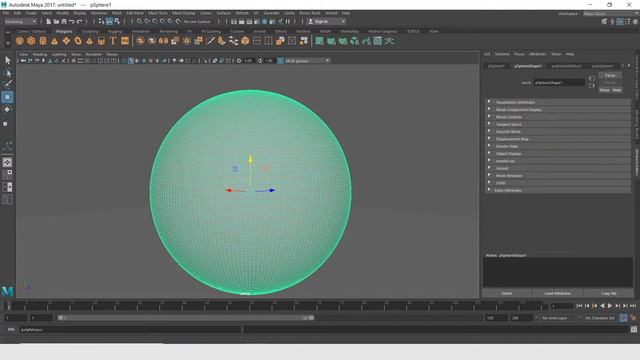
Task: Click the New Scene file icon
Action: [48, 22]
